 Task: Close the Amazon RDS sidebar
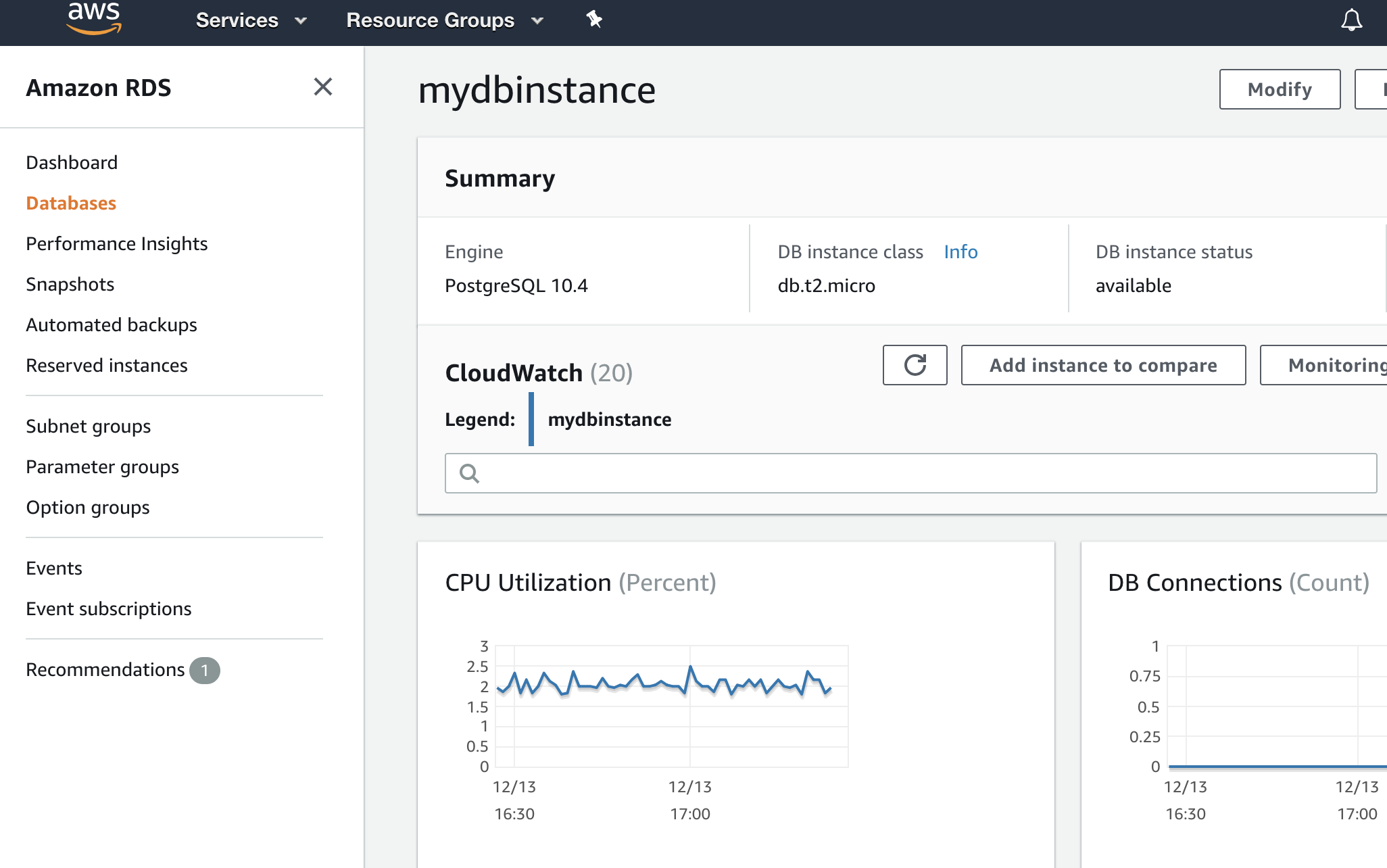(x=323, y=87)
